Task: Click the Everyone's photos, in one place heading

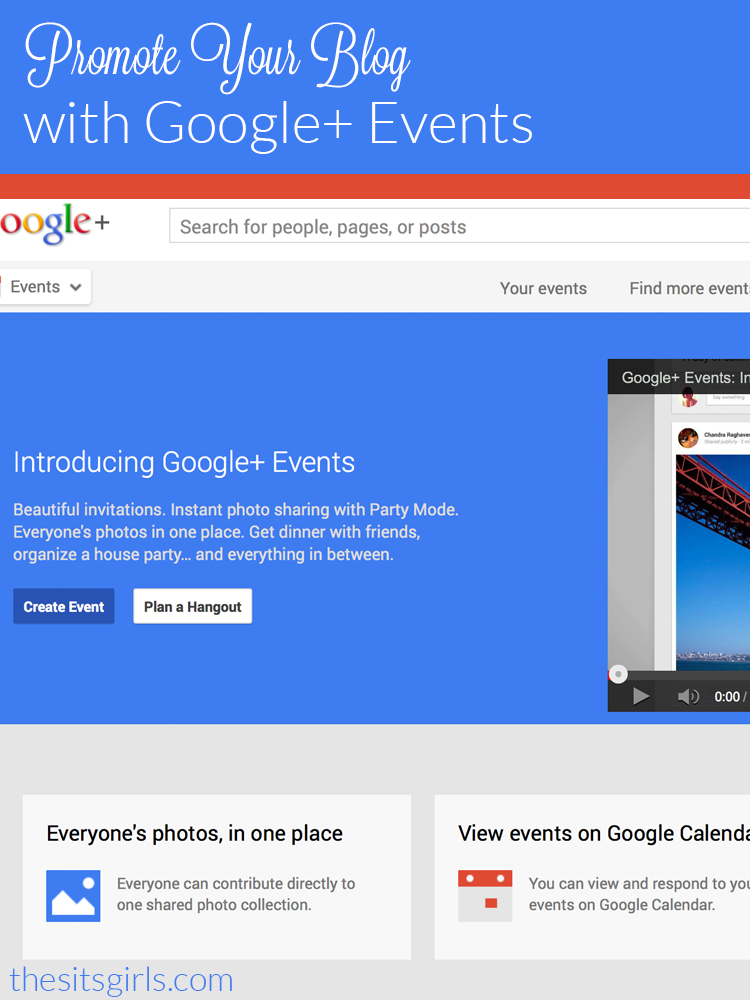Action: (x=195, y=834)
